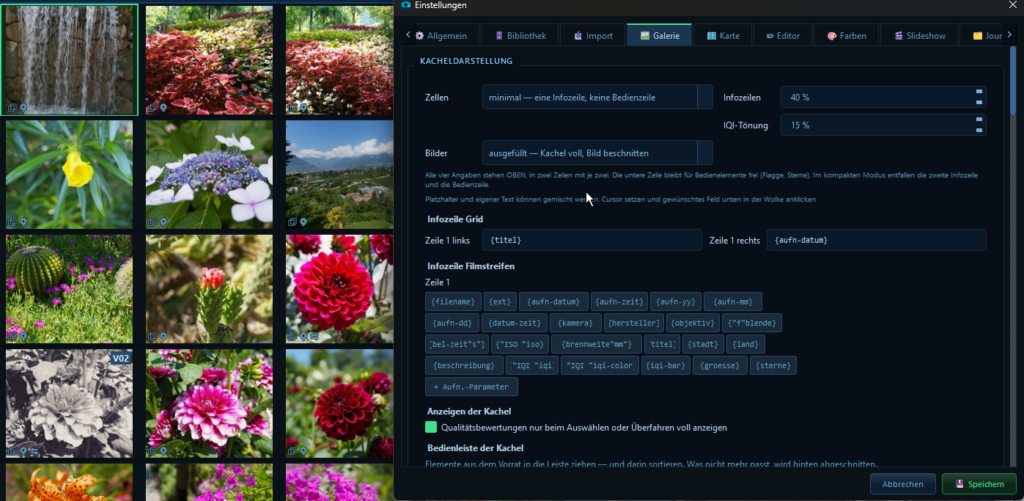Click the location pin icon on the waterfall thumbnail
The height and width of the screenshot is (501, 1024).
tap(24, 108)
